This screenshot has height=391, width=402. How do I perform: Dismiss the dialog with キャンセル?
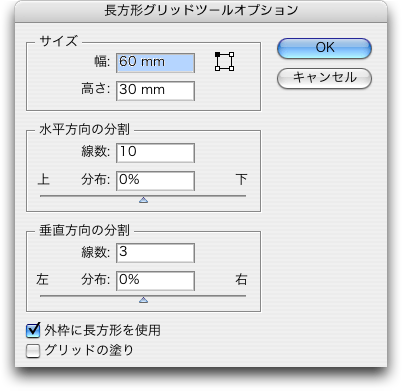tap(324, 78)
